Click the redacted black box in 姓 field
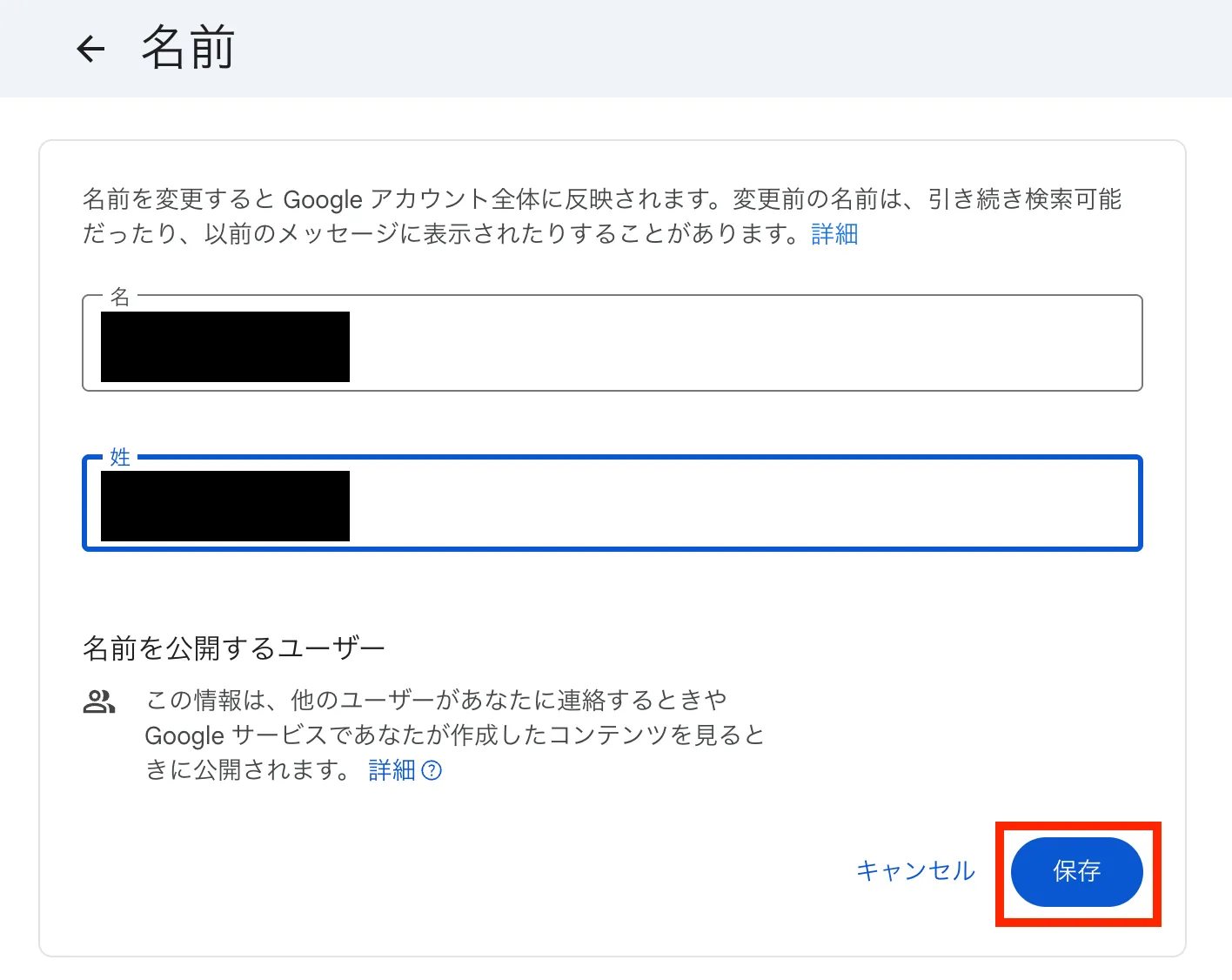 (x=225, y=506)
